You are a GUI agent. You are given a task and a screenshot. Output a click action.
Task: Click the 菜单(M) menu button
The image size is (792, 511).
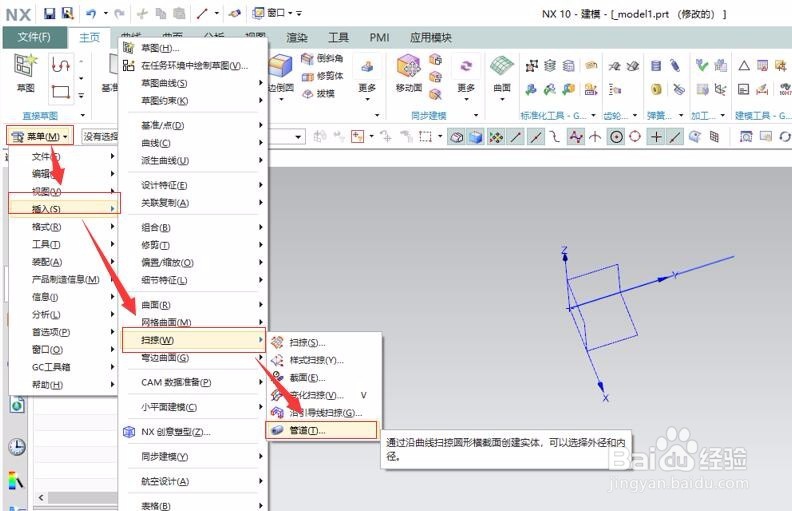coord(40,136)
